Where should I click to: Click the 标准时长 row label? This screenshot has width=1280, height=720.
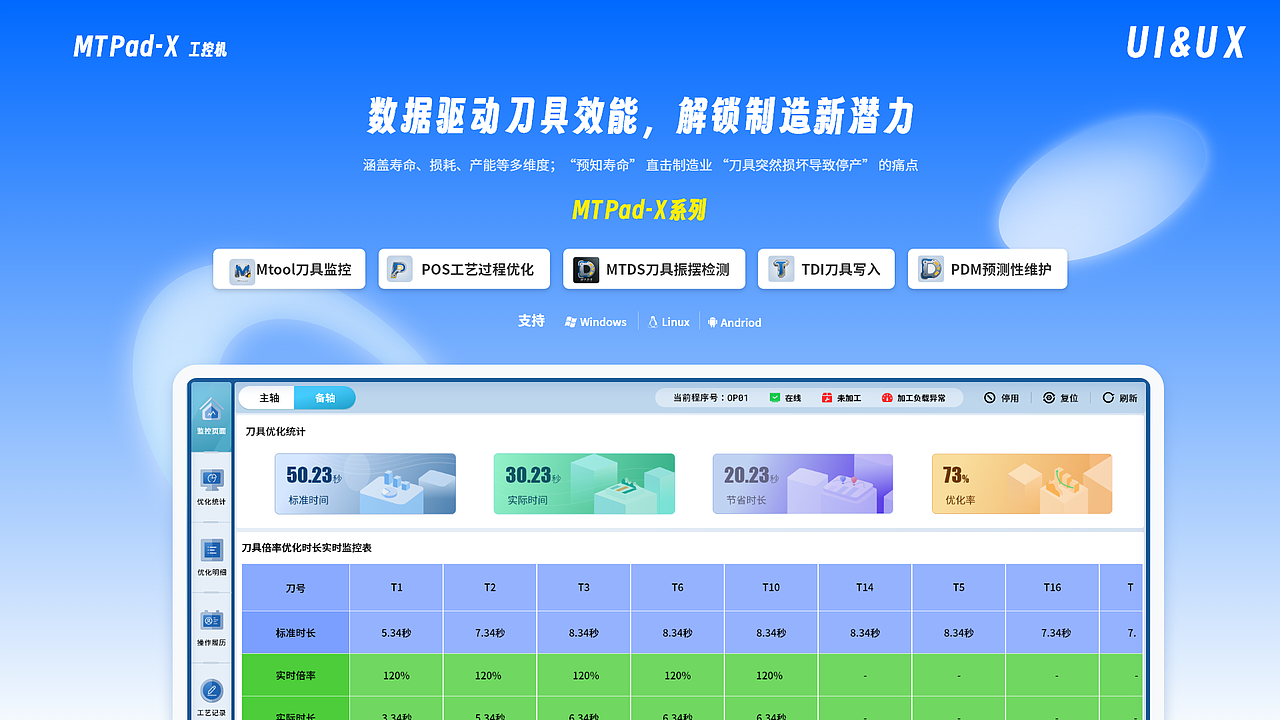click(x=296, y=633)
